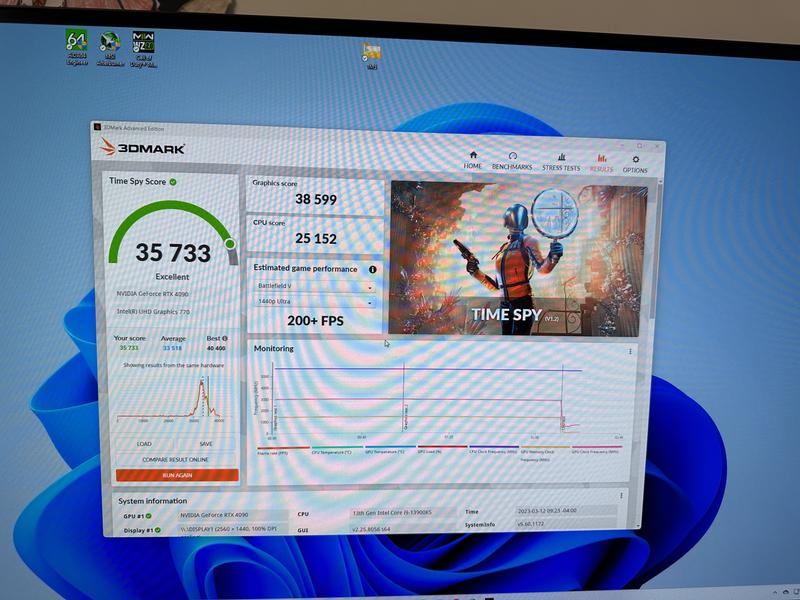
Task: Click the GUI version v2.25.8056 field
Action: [401, 530]
